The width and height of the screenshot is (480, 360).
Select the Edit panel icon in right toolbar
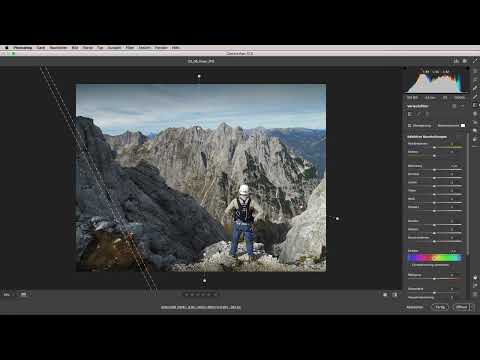(475, 71)
